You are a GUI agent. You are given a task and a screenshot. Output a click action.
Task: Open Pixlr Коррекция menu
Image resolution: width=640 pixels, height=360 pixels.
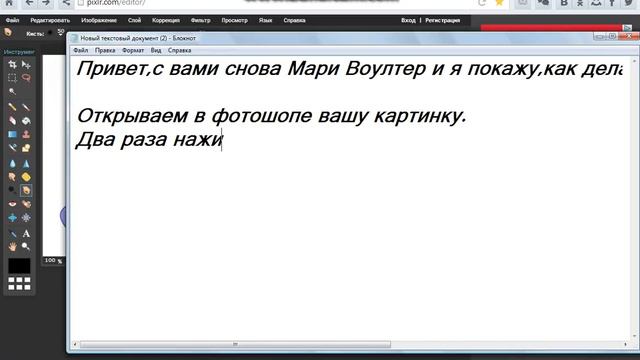click(166, 20)
